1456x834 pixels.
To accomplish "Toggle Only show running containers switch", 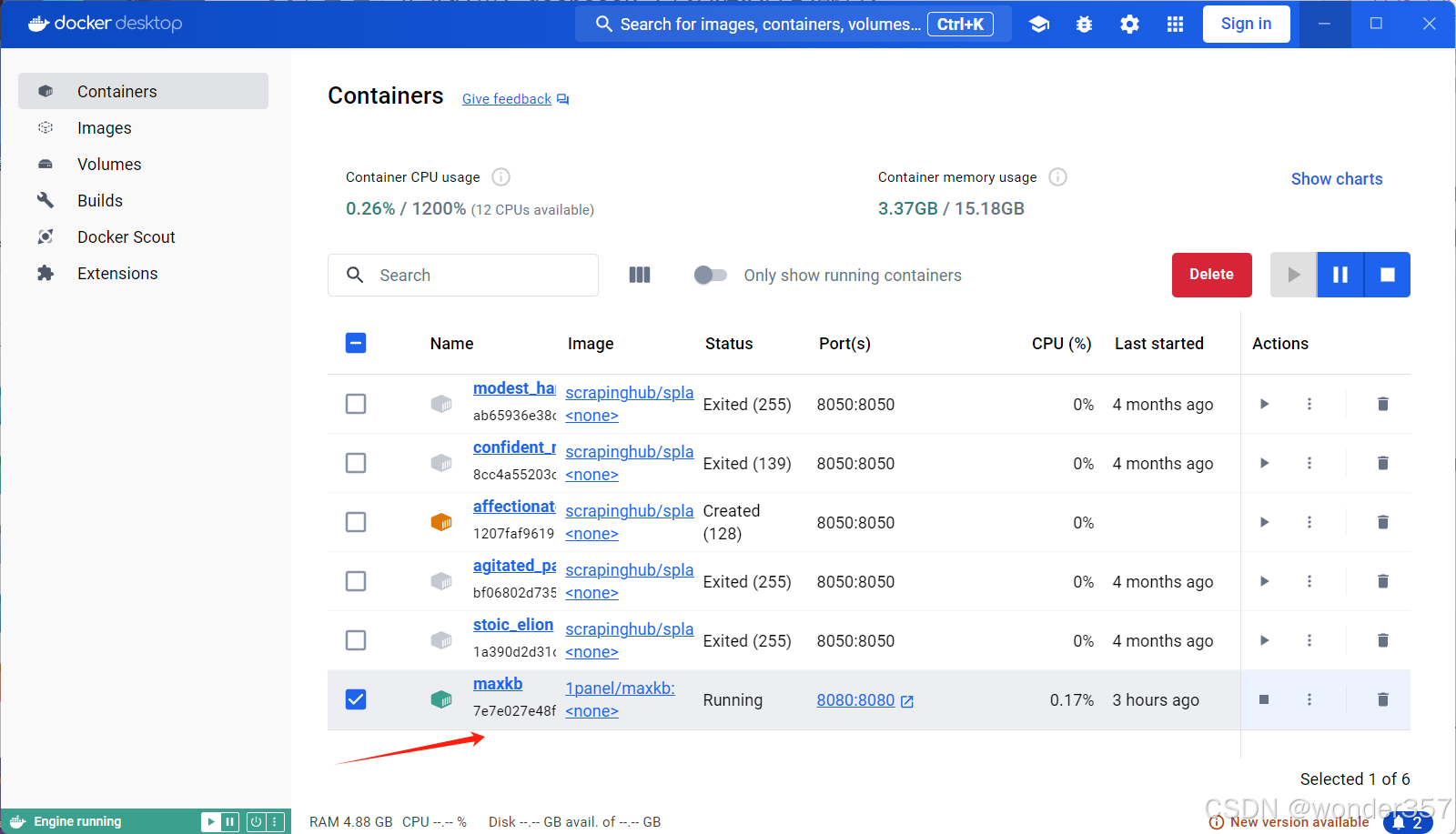I will pos(710,275).
